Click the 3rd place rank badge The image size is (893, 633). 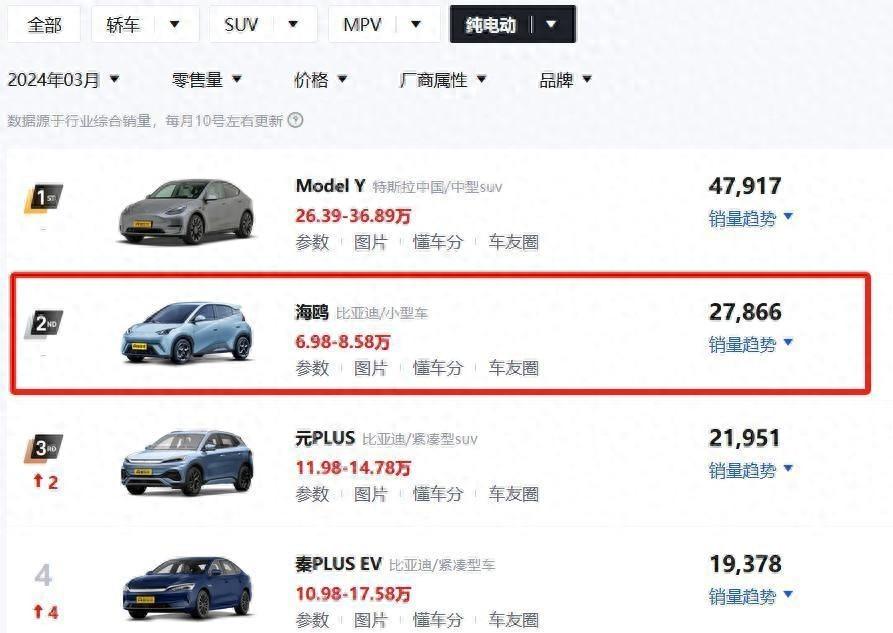[43, 449]
